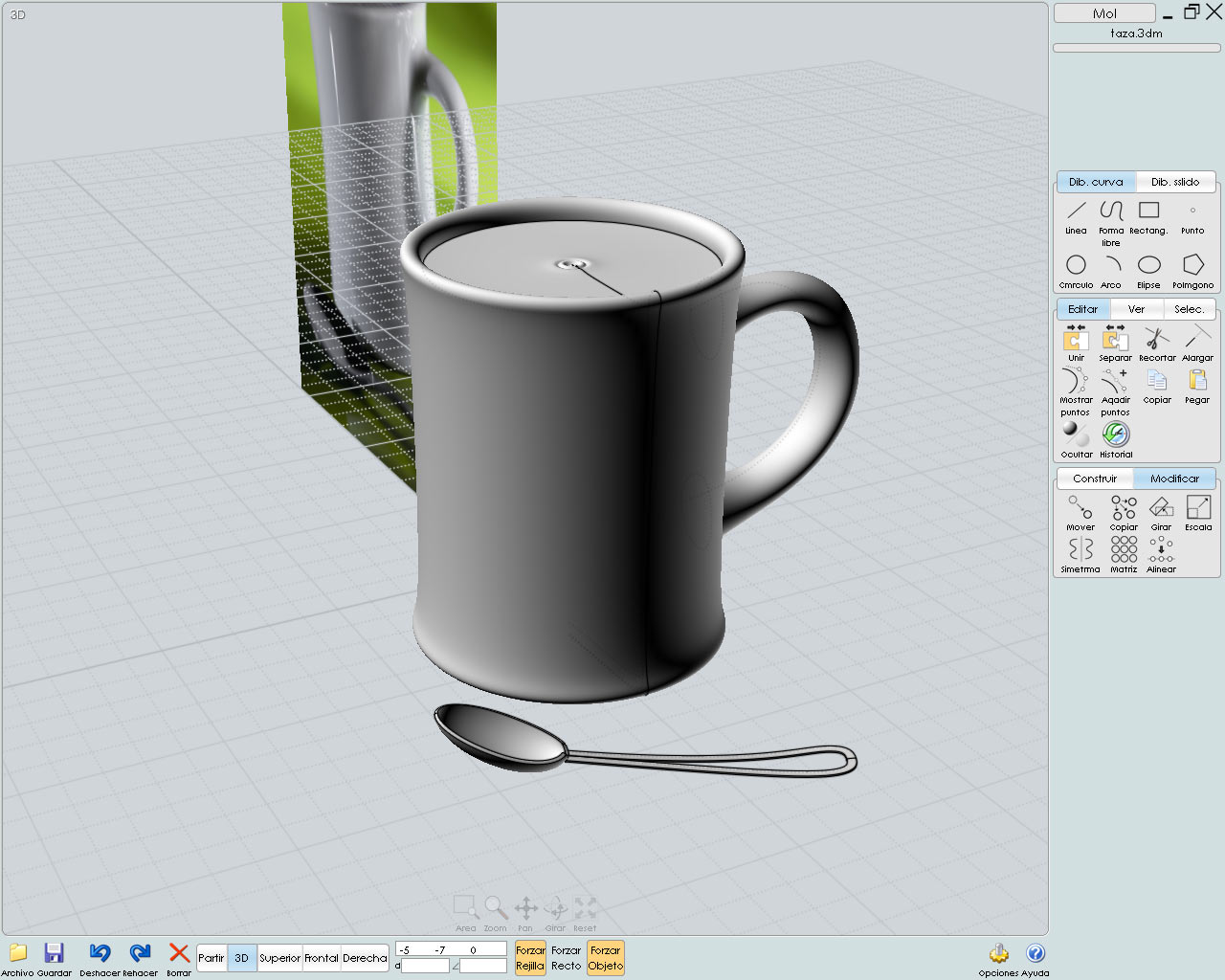This screenshot has width=1225, height=980.
Task: Activate the Círculo circle tool
Action: point(1076,271)
